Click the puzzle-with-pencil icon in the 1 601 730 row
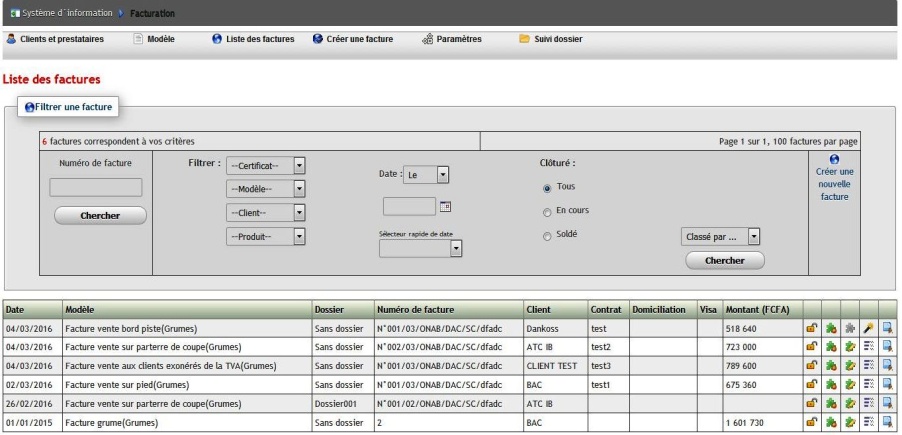Image resolution: width=902 pixels, height=435 pixels. (x=850, y=423)
